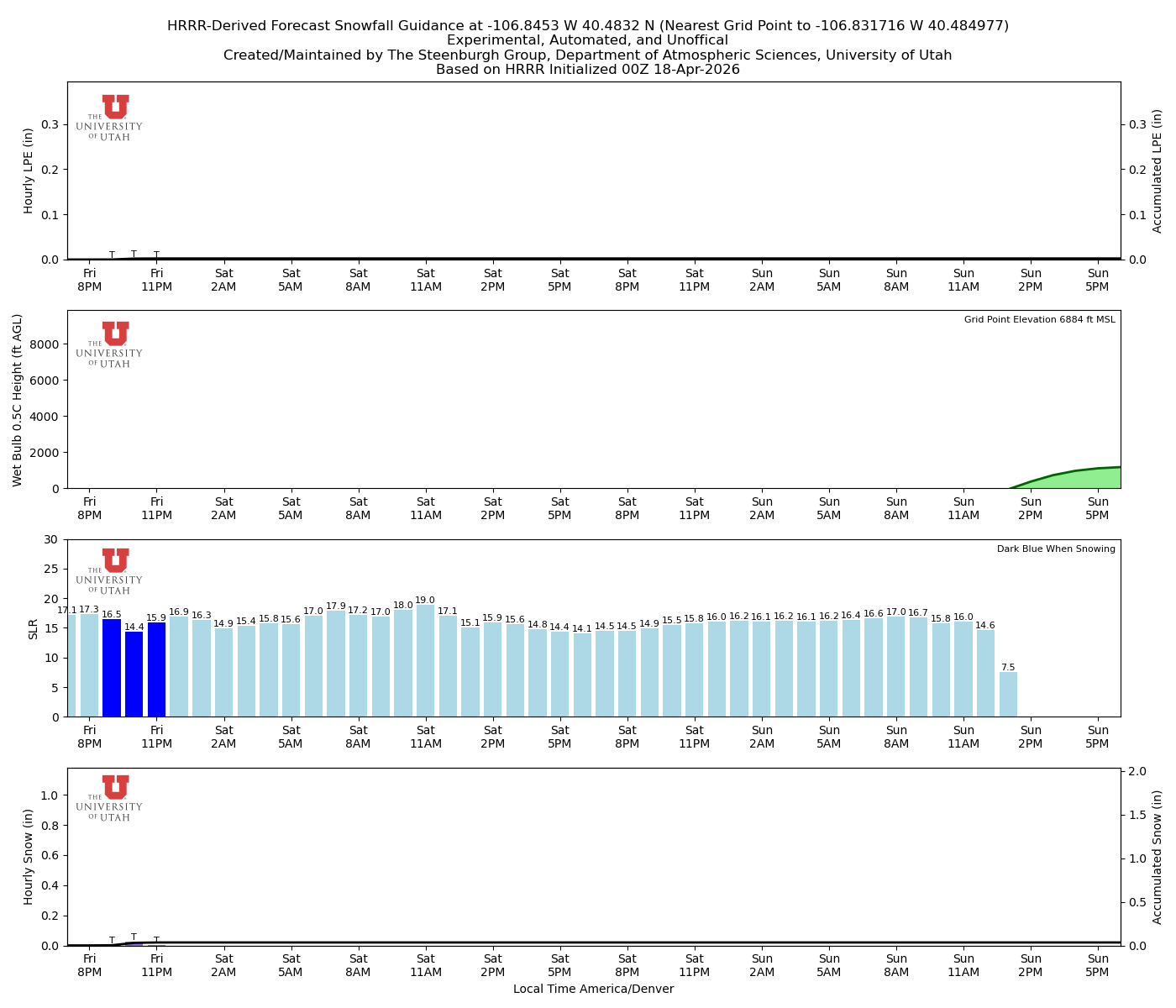Image resolution: width=1176 pixels, height=1008 pixels.
Task: Click the 'Dark Blue When Snowing' annotation
Action: coord(1056,549)
